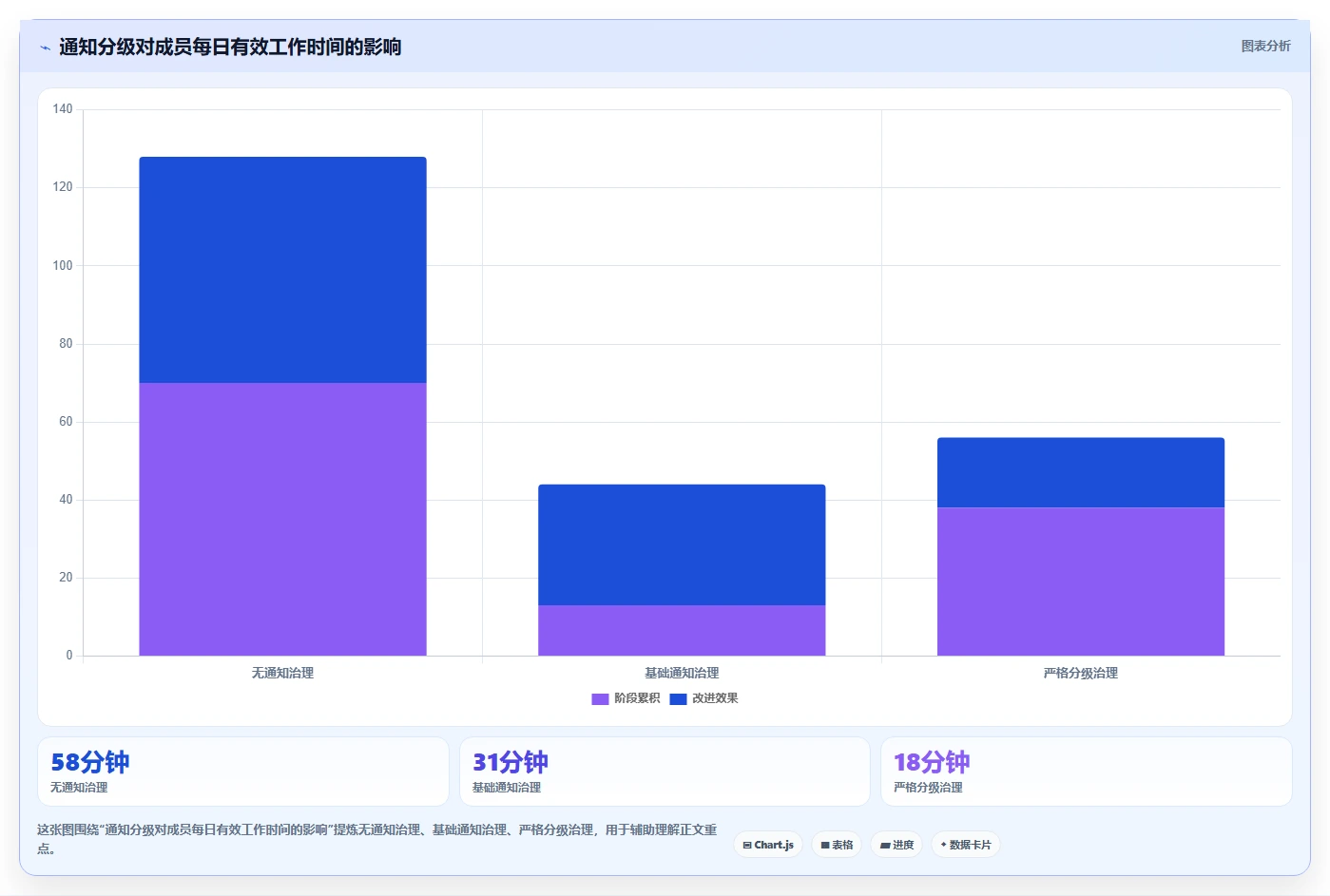Toggle the 改进效果 legend swatch
The image size is (1330, 896).
coord(678,698)
